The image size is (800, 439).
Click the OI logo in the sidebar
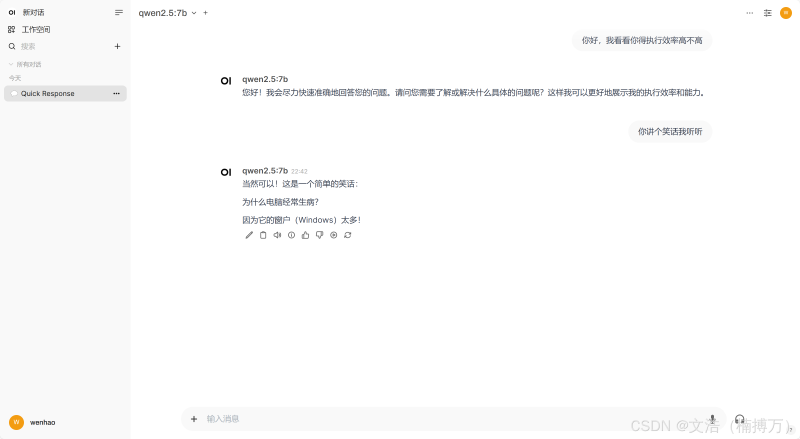(x=12, y=12)
